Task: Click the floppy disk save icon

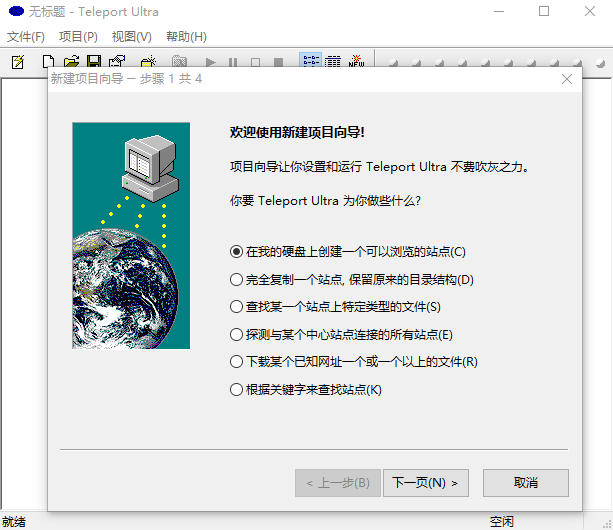Action: coord(94,61)
